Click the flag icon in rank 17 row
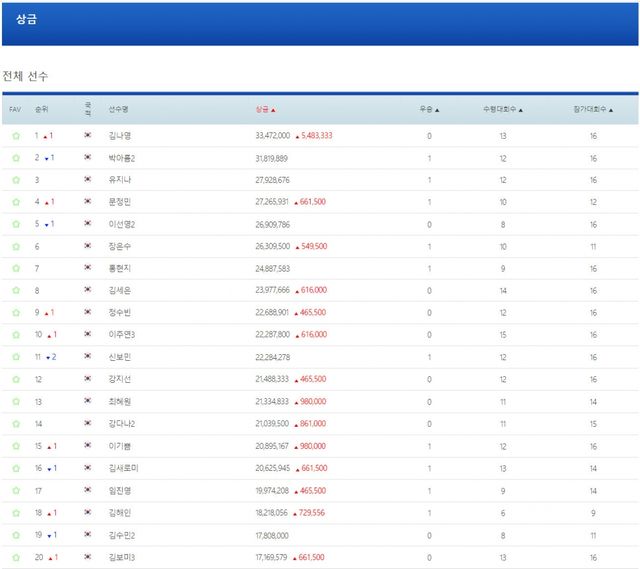The image size is (640, 569). click(x=88, y=490)
